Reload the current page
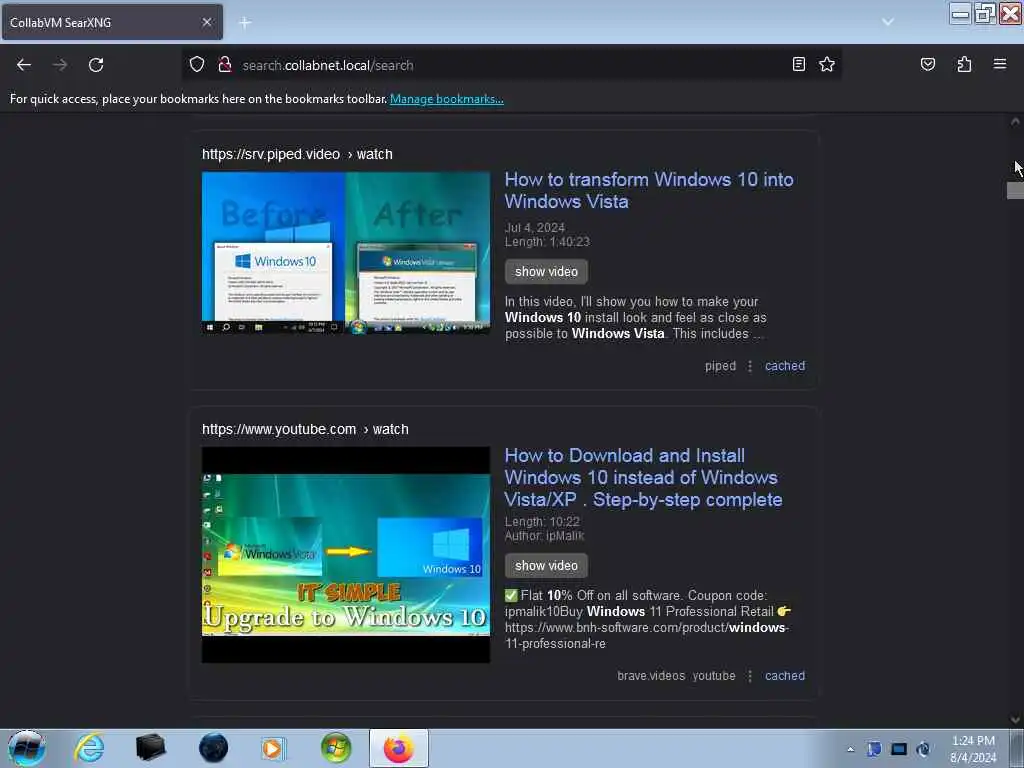 pos(96,65)
